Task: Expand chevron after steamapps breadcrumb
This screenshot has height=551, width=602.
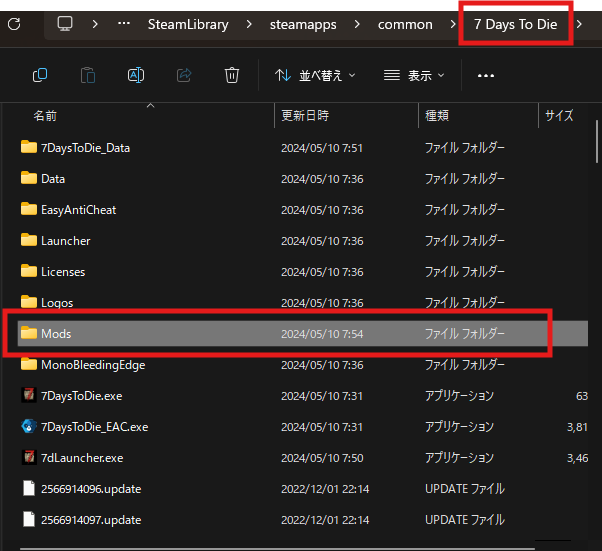Action: [357, 24]
